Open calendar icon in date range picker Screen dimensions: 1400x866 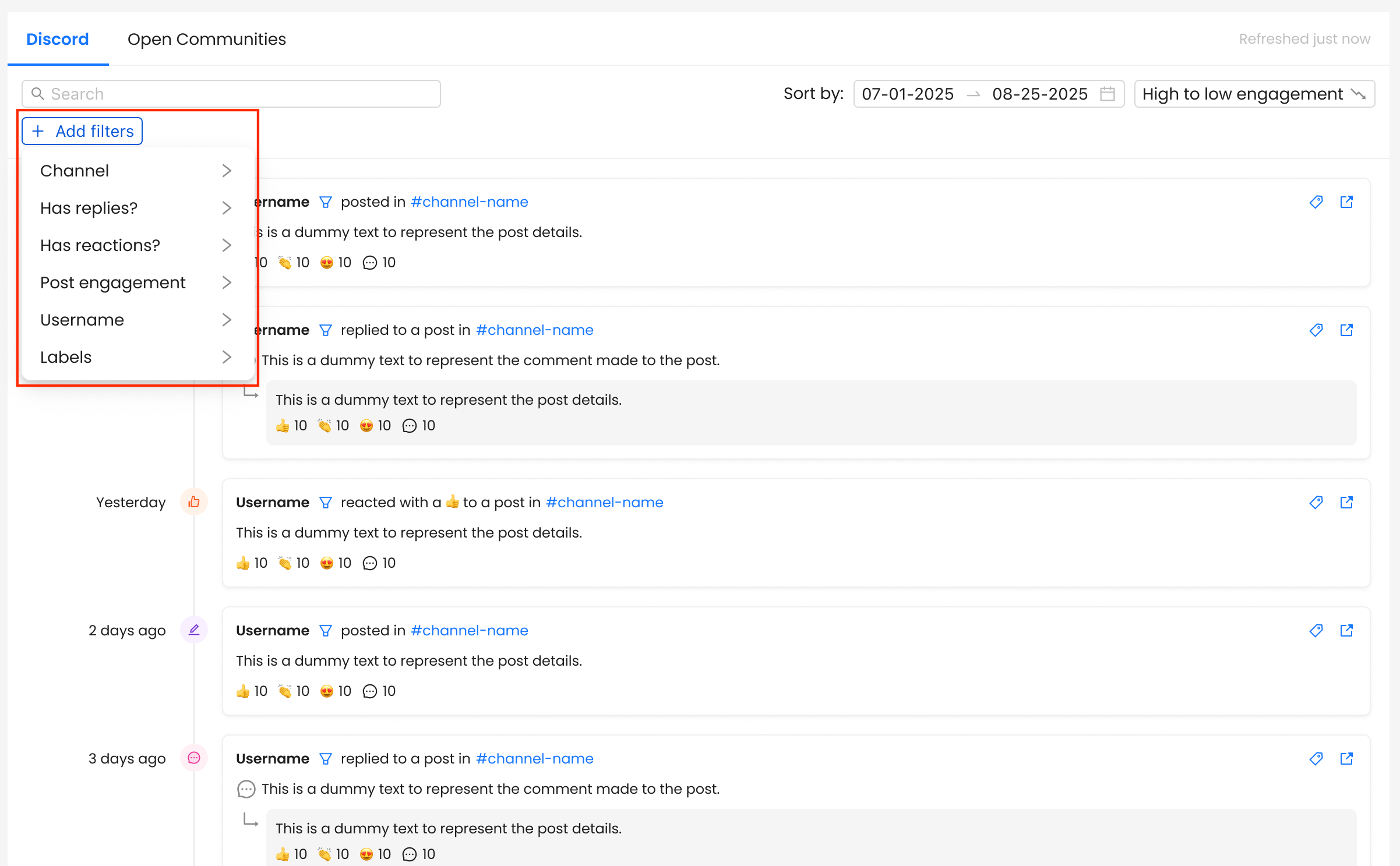tap(1107, 94)
